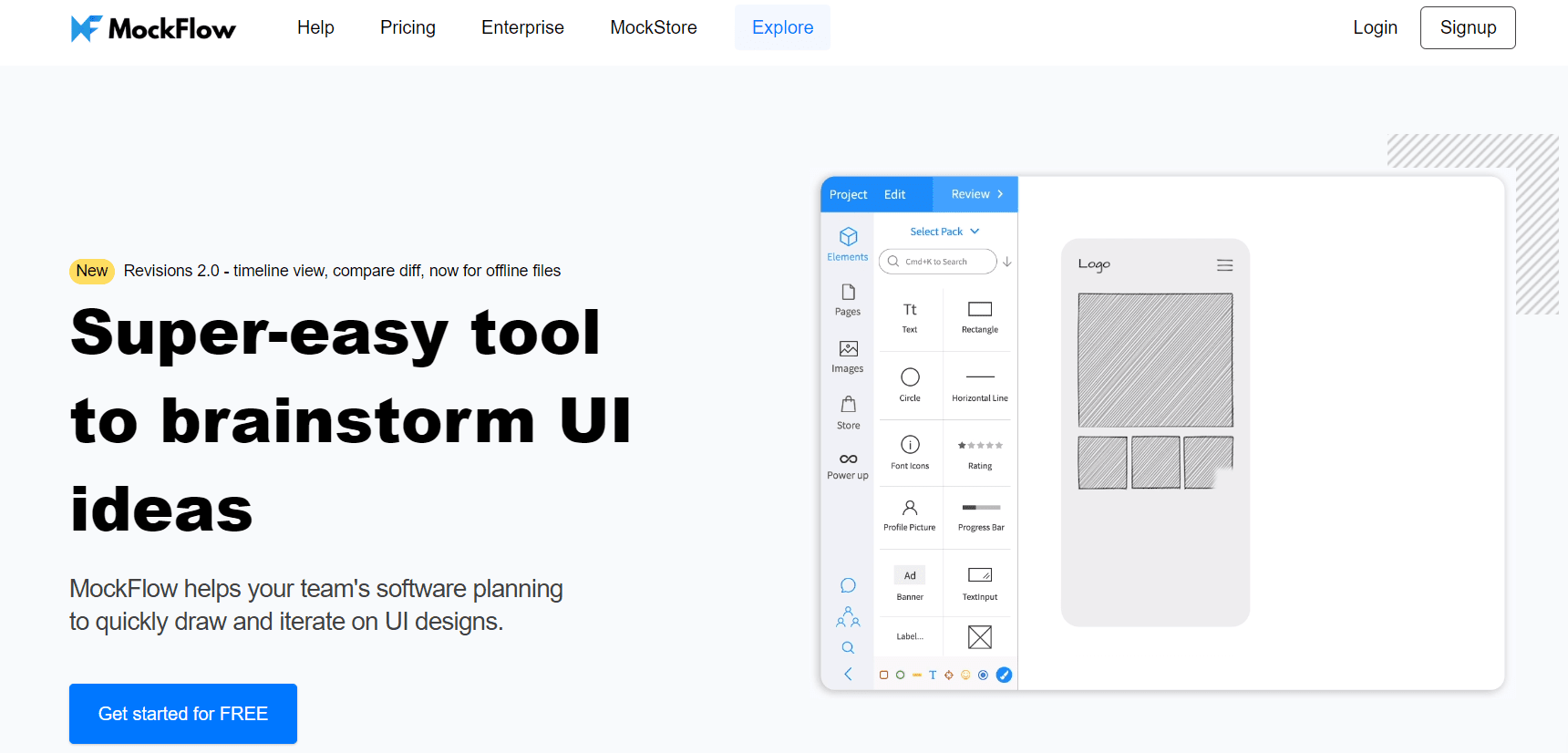Open the Enterprise page
Viewport: 1568px width, 753px height.
coord(522,27)
